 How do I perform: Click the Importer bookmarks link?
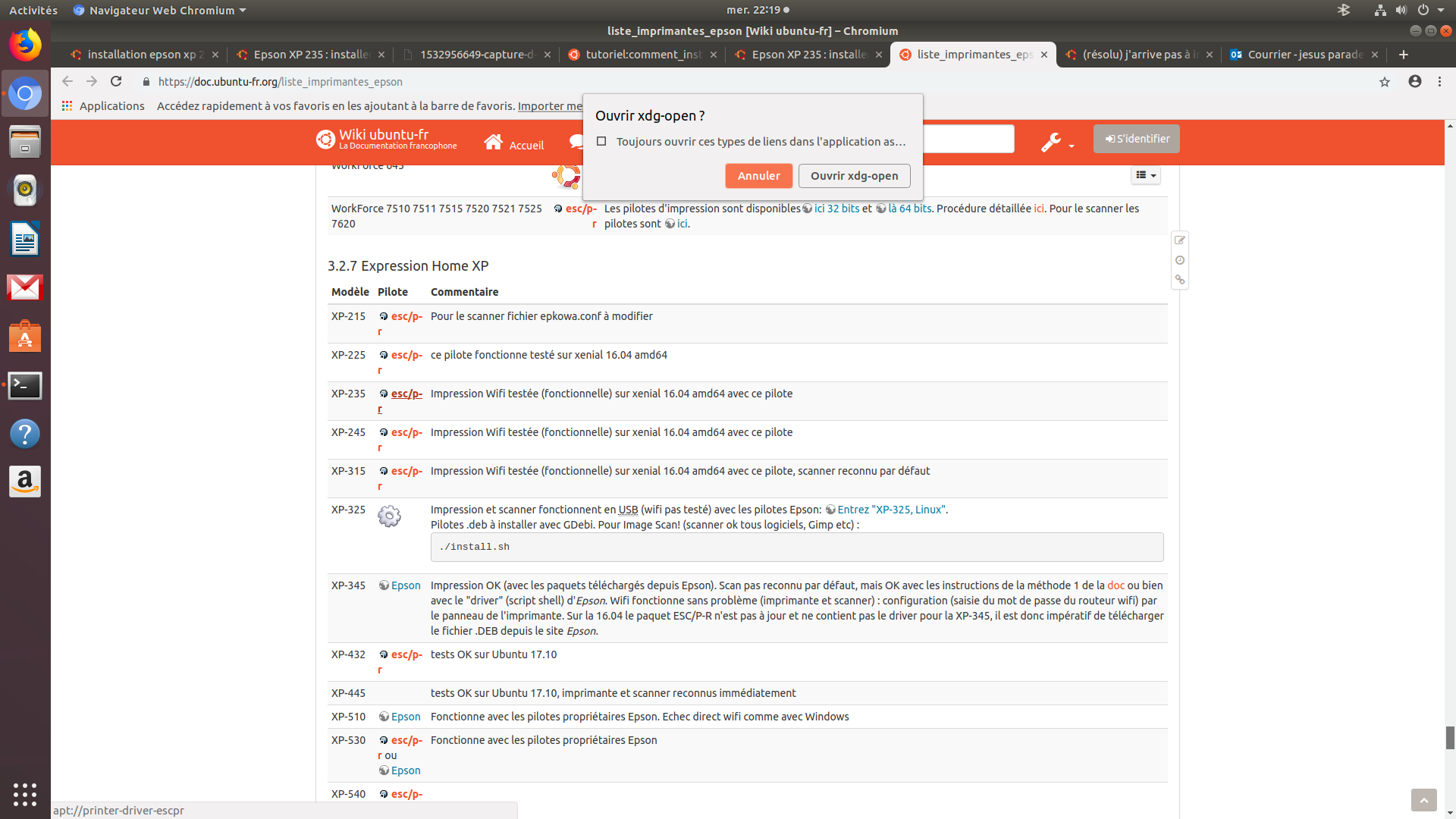click(x=550, y=106)
